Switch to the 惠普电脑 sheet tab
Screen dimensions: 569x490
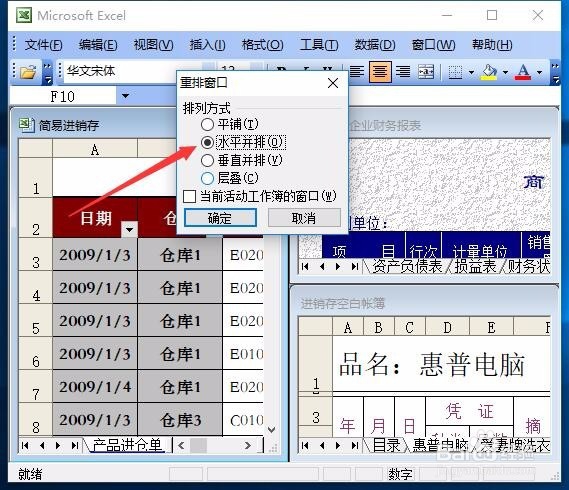(440, 445)
